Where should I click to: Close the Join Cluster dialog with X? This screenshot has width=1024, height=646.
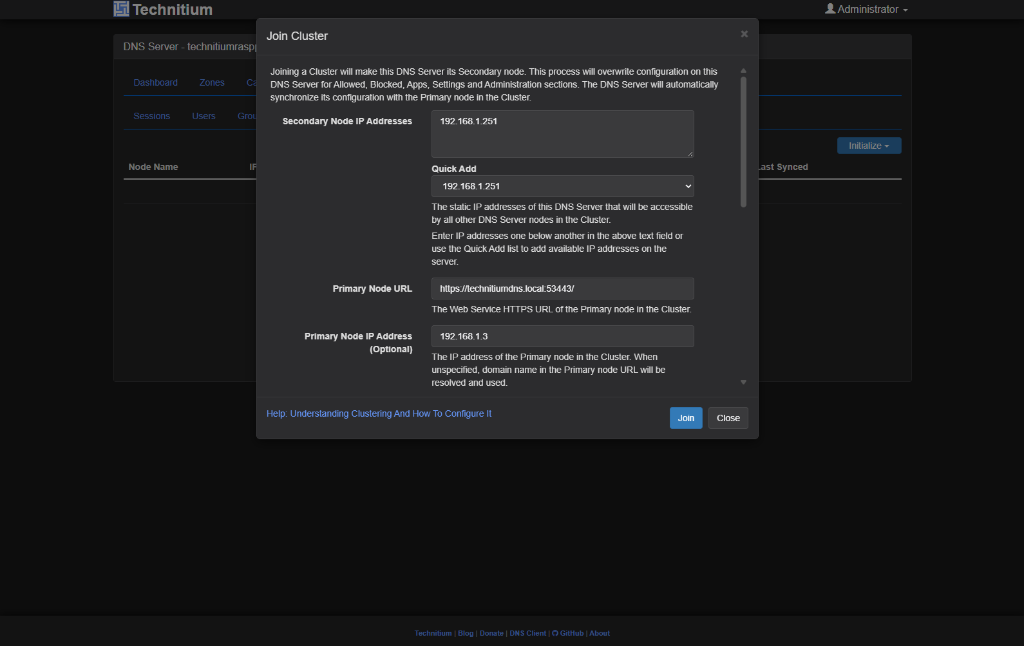tap(744, 34)
